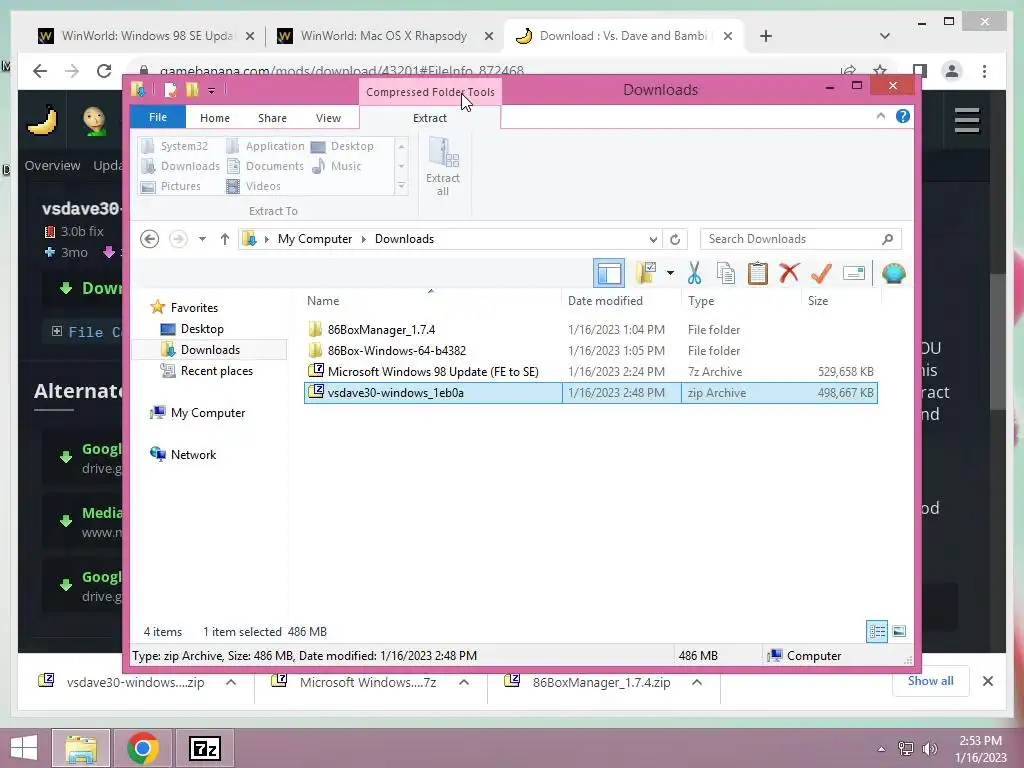Click Favorites star heading in sidebar
The width and height of the screenshot is (1024, 768).
coord(194,308)
